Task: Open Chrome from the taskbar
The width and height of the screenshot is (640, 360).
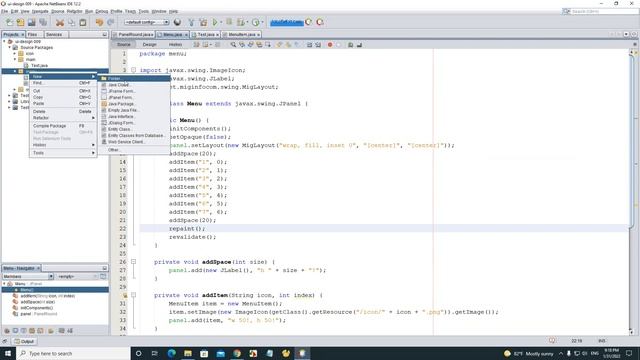Action: point(237,353)
